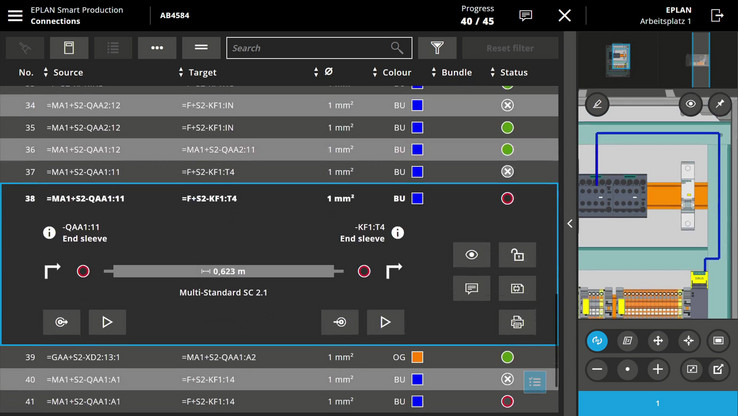Toggle the eye button in connection 38 panel
The image size is (738, 416).
pos(471,255)
